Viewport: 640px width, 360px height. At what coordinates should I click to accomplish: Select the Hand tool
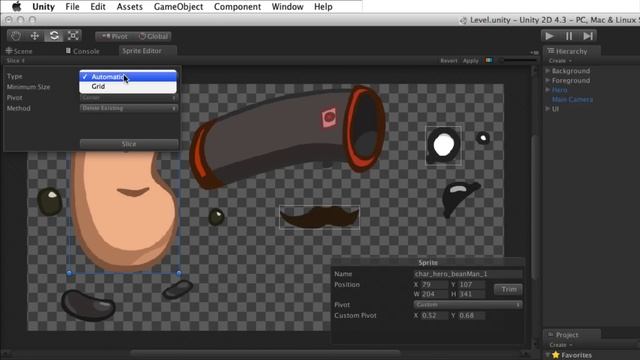coord(16,36)
